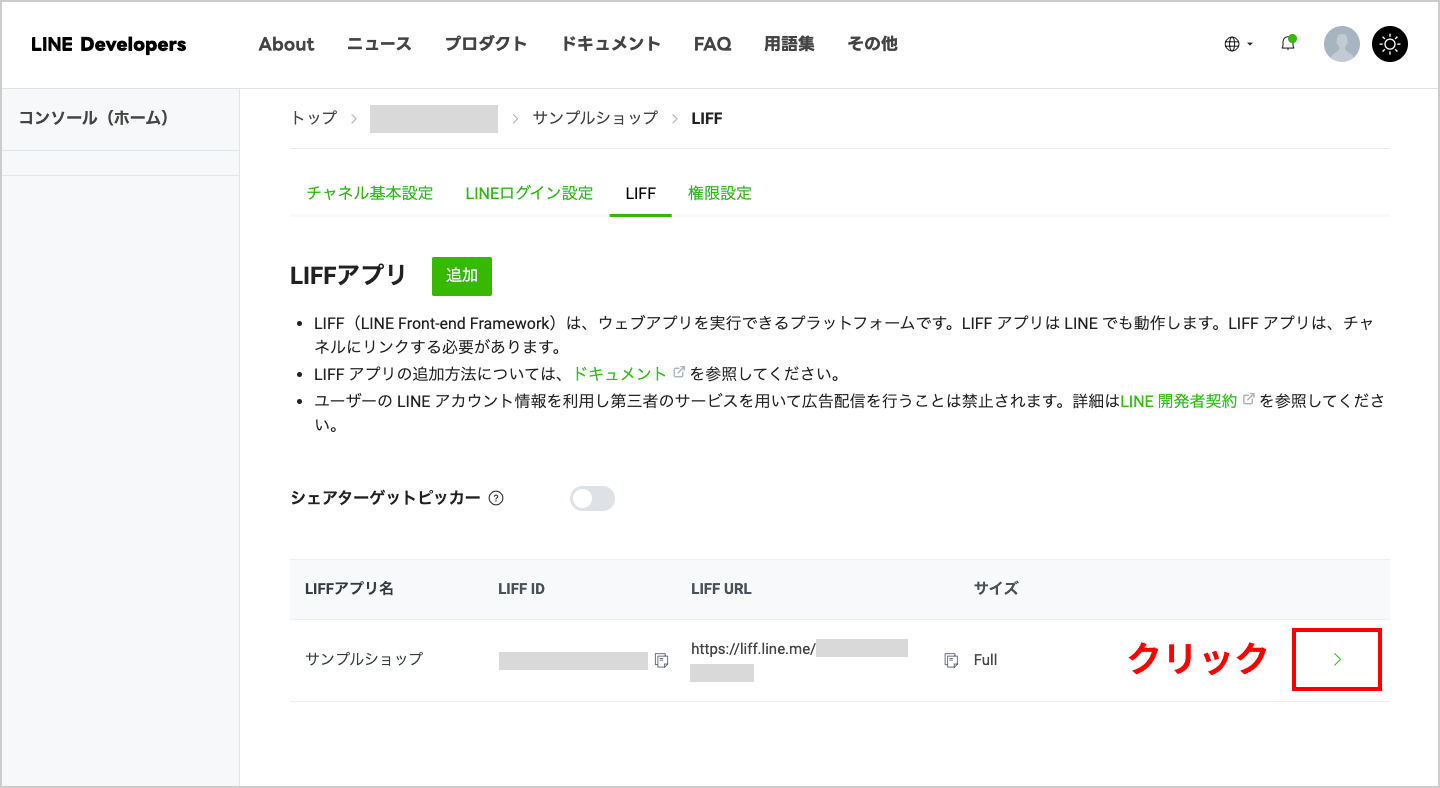Open help for シェアターゲットピッカー
1440x788 pixels.
click(x=495, y=498)
